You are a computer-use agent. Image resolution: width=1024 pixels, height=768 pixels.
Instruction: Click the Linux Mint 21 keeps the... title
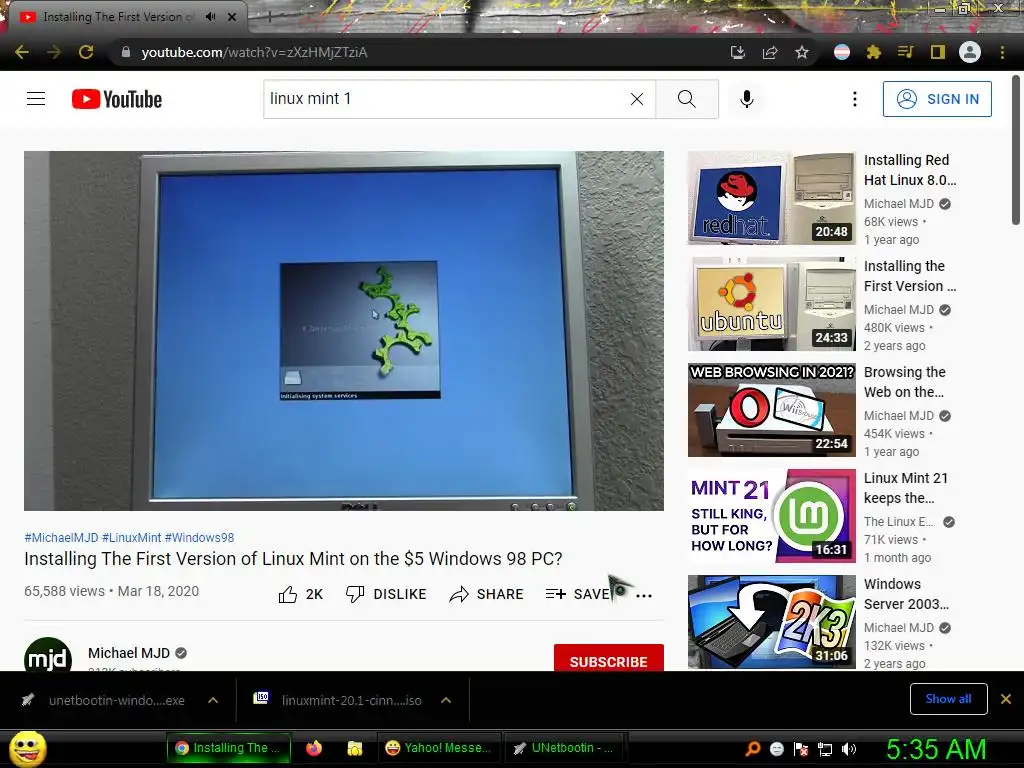click(906, 488)
